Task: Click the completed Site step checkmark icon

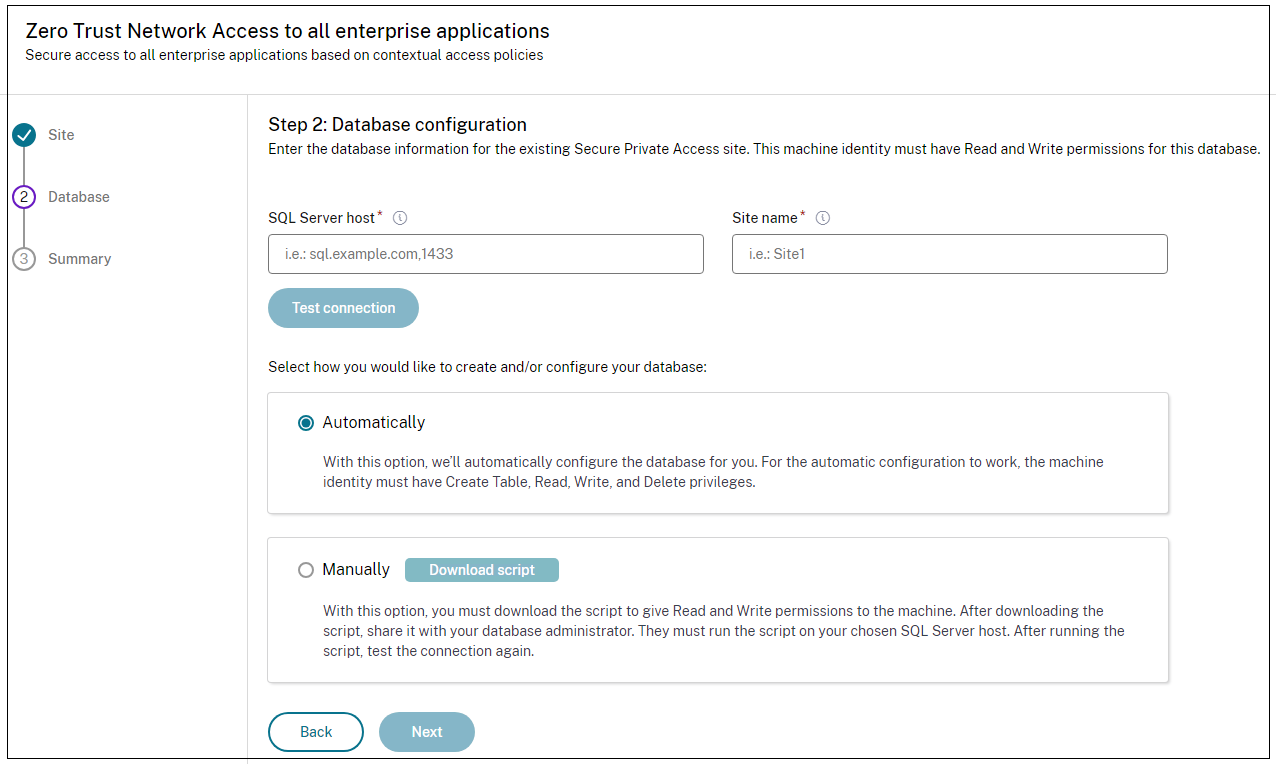Action: point(25,135)
